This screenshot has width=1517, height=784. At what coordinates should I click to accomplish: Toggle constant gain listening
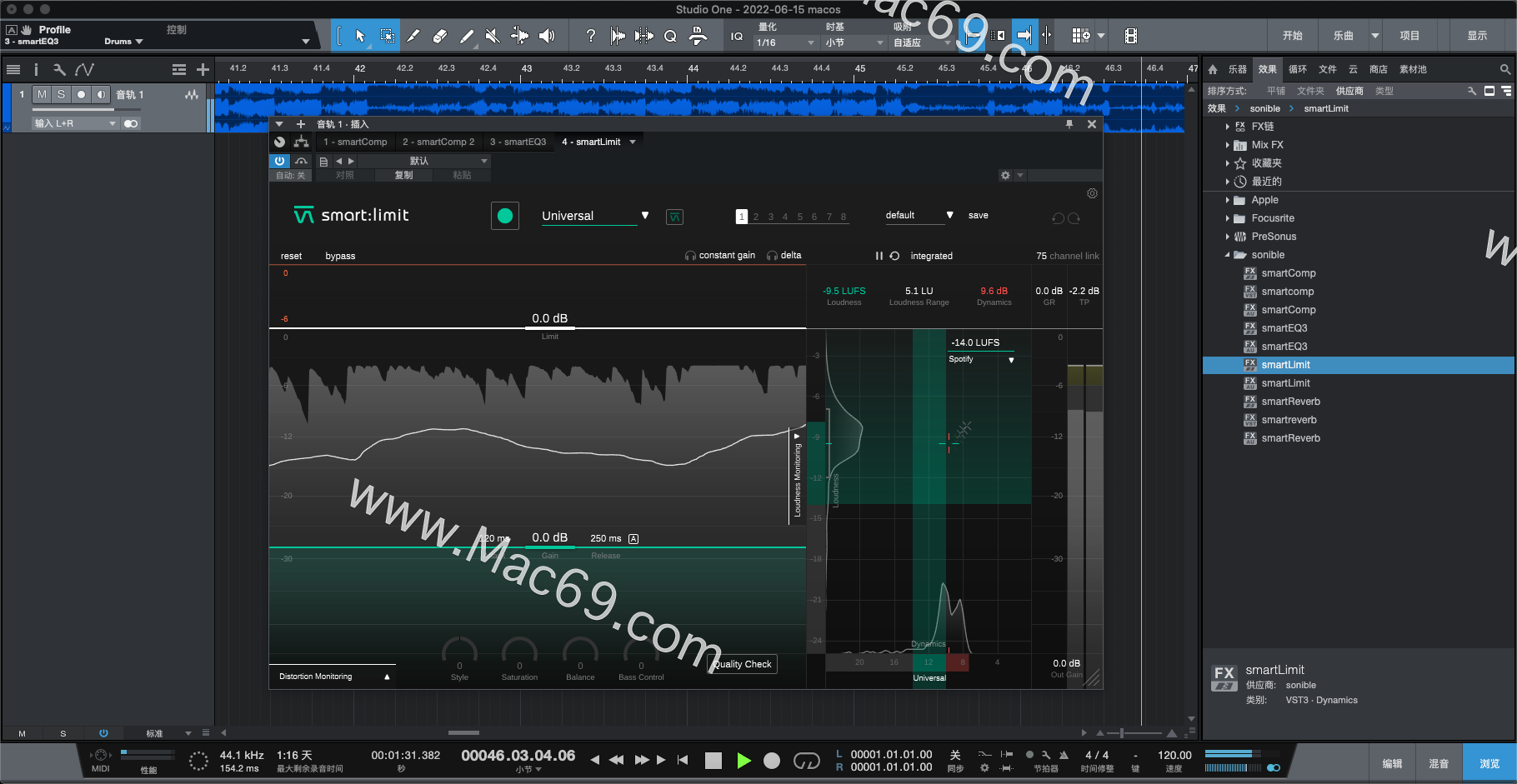point(720,256)
